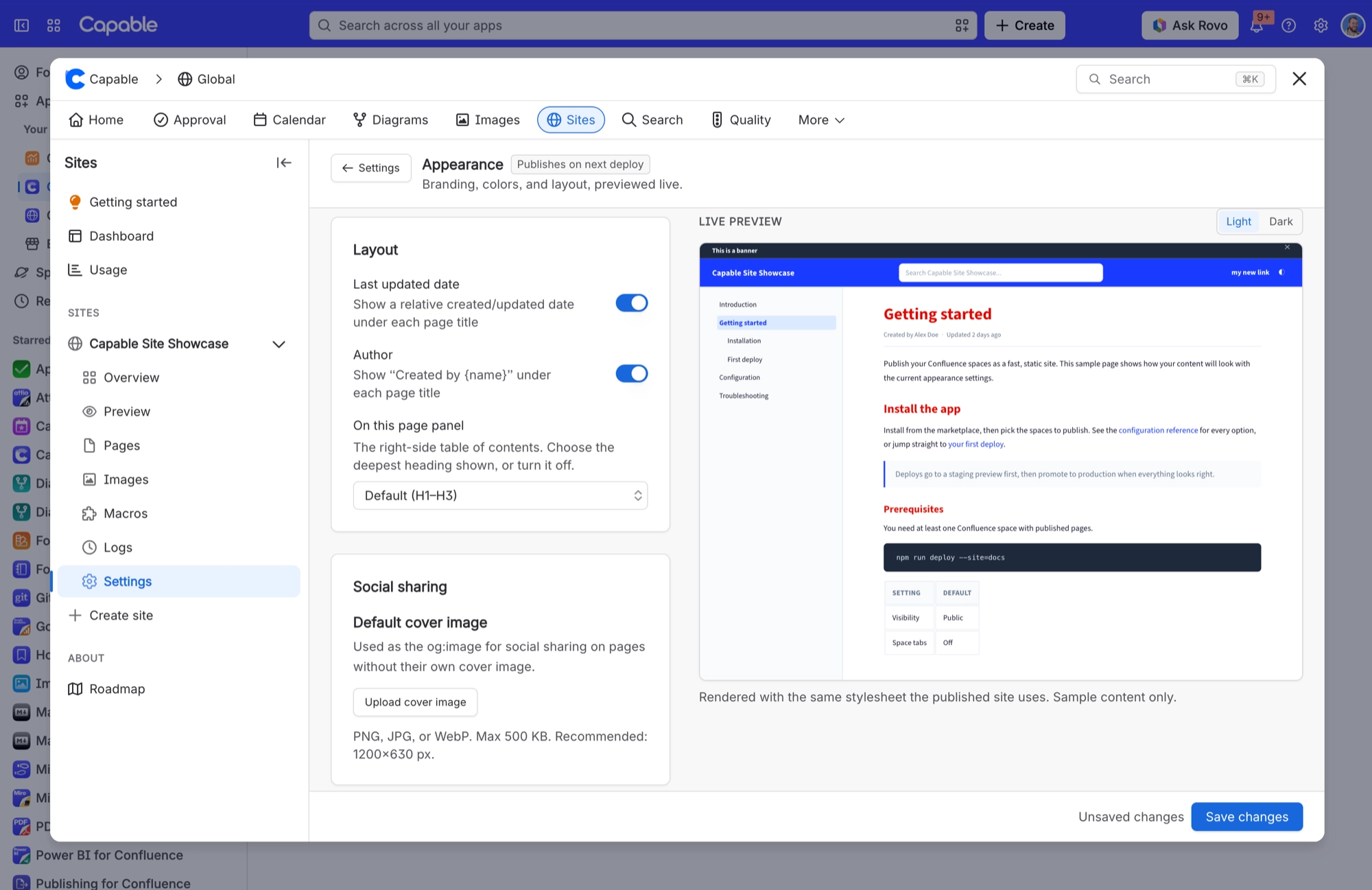The image size is (1372, 890).
Task: Collapse the Sites sidebar panel
Action: [x=284, y=163]
